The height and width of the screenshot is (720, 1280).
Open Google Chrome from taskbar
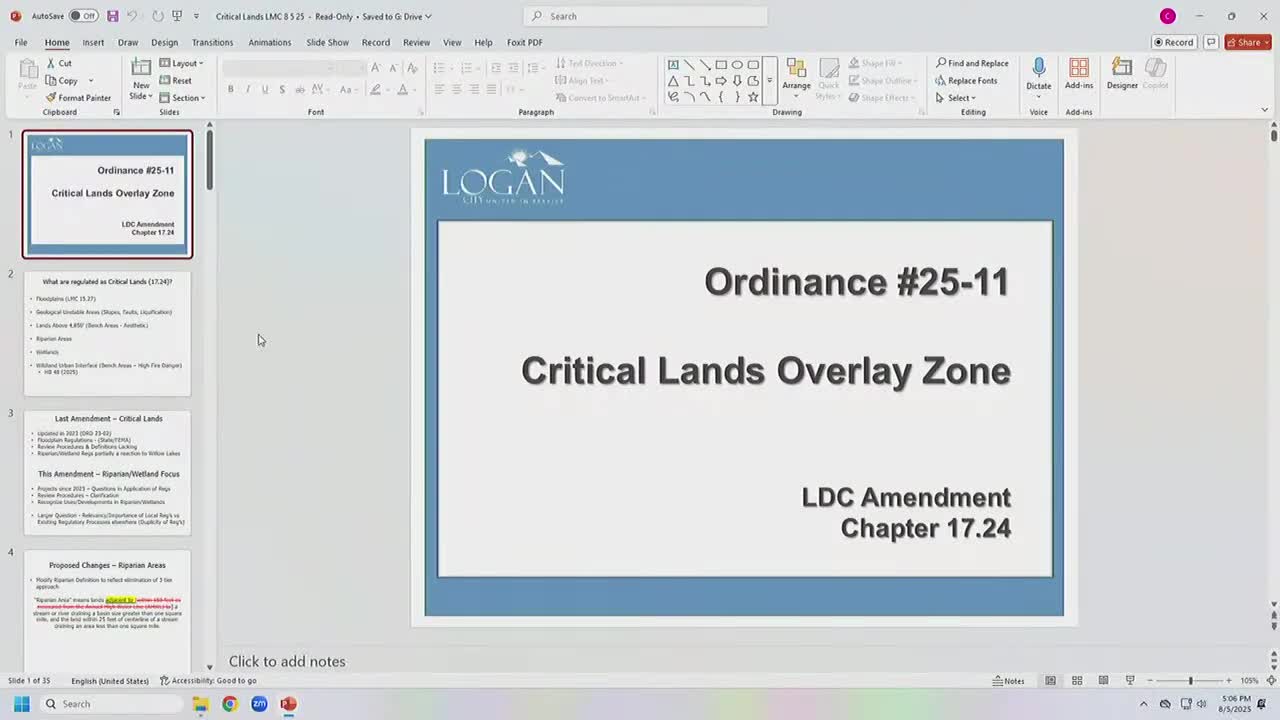point(230,704)
